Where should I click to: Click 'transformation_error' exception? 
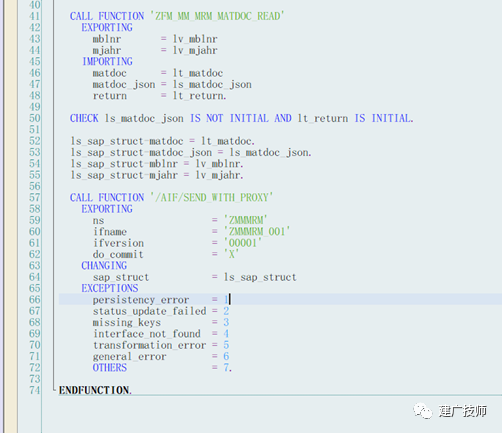point(150,345)
